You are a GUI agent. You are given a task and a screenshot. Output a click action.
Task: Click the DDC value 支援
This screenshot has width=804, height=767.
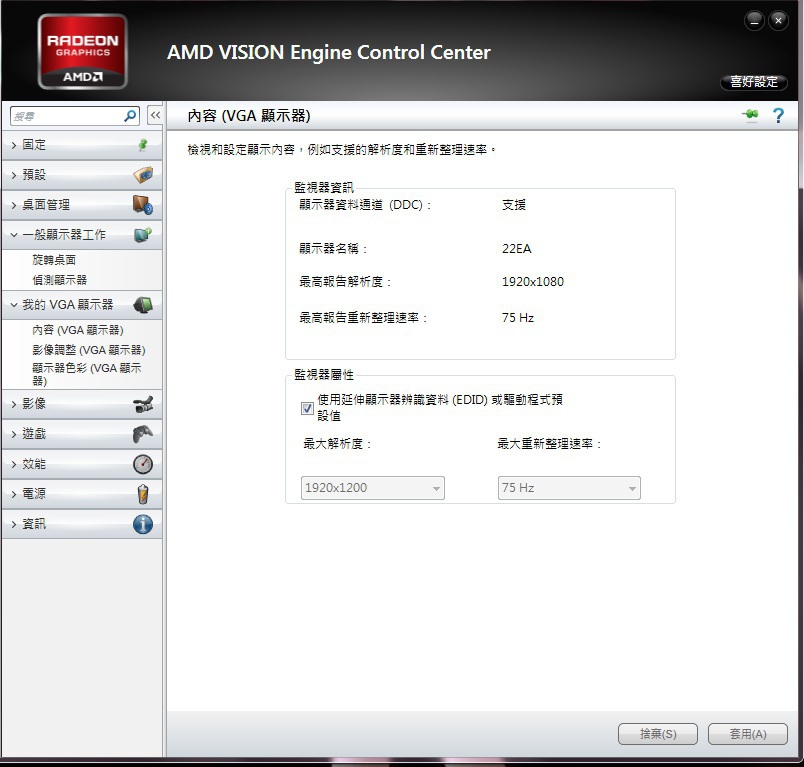(514, 205)
